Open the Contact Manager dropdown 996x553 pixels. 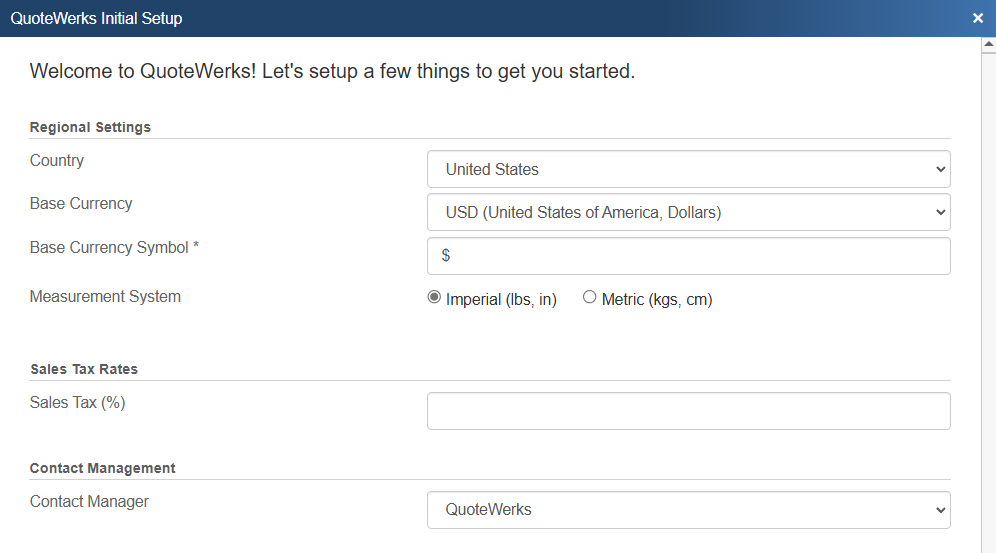[688, 510]
